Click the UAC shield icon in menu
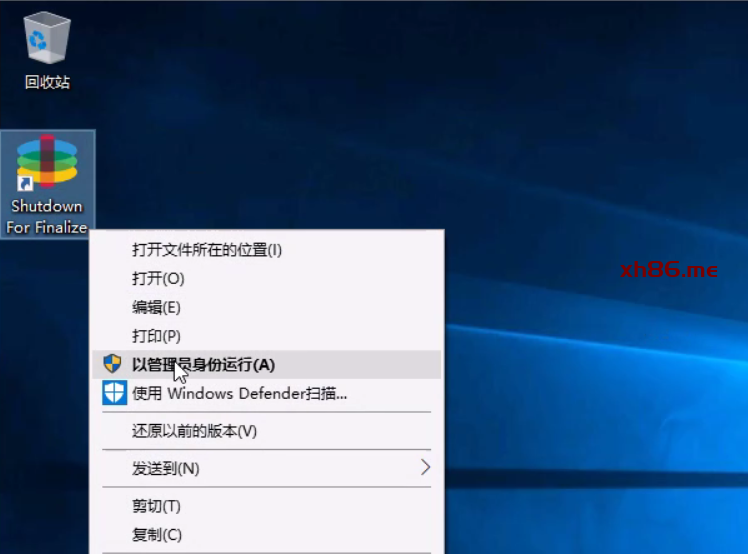The width and height of the screenshot is (748, 554). tap(113, 364)
